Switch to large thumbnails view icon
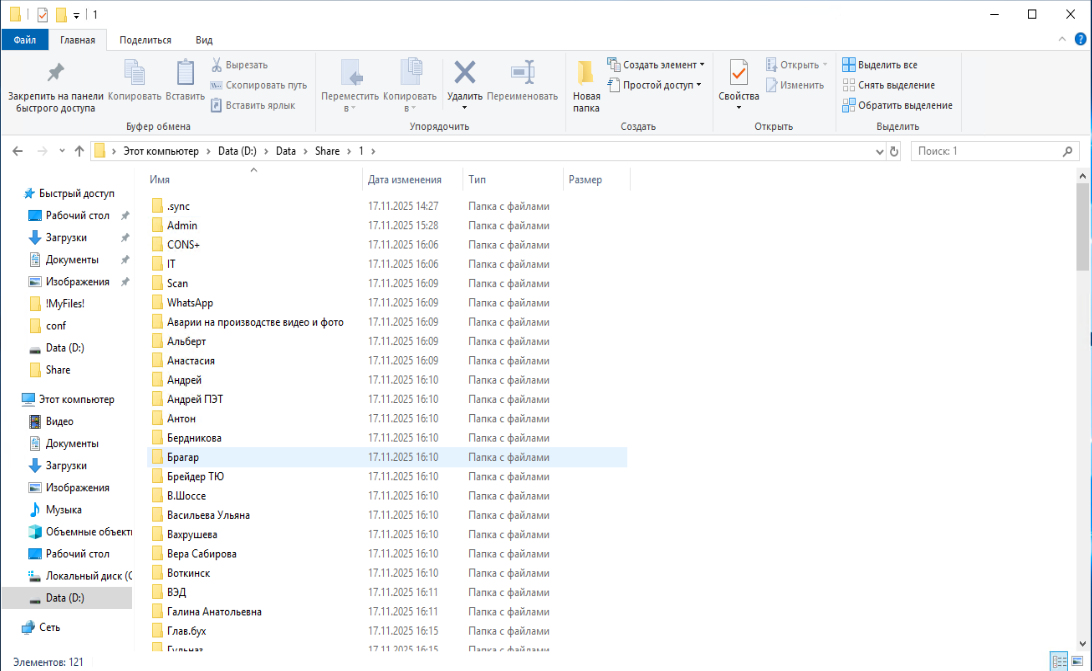Image resolution: width=1092 pixels, height=671 pixels. [x=1077, y=662]
